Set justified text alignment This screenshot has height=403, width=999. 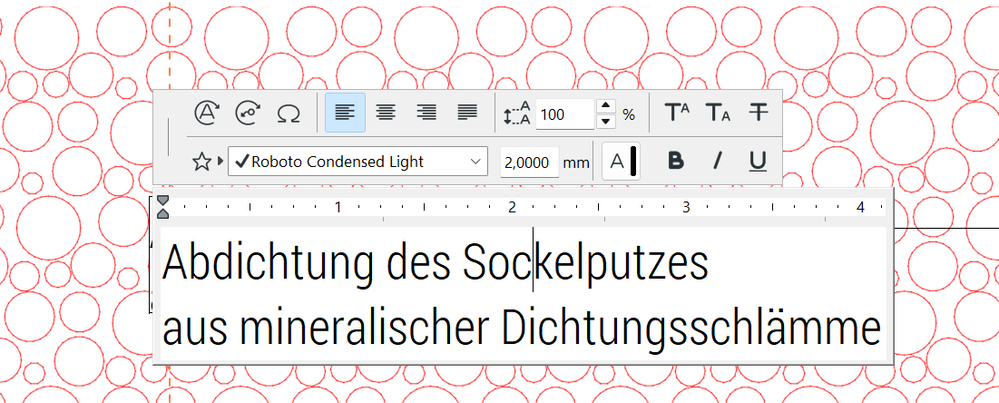[467, 113]
